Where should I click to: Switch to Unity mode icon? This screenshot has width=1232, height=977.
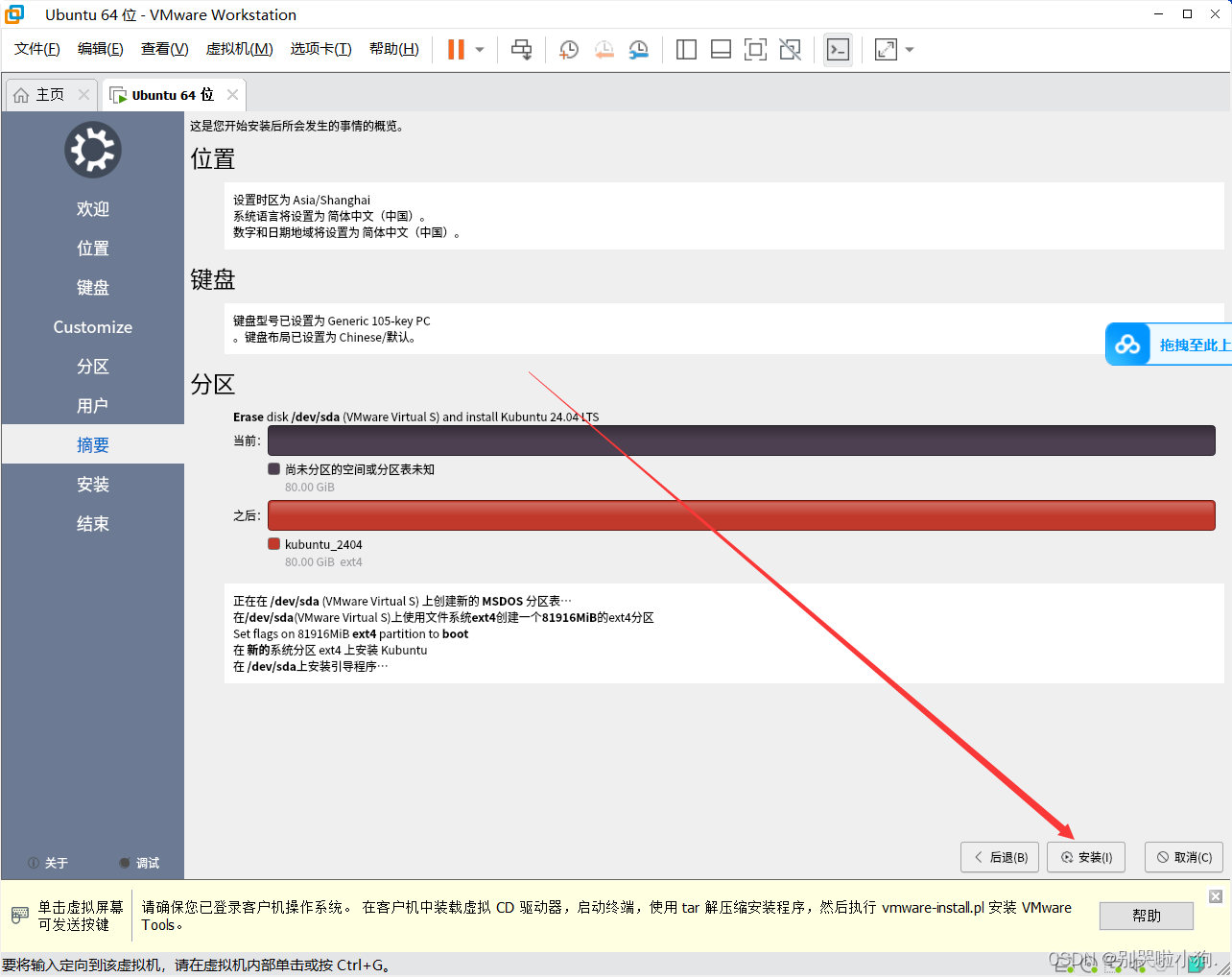[790, 50]
